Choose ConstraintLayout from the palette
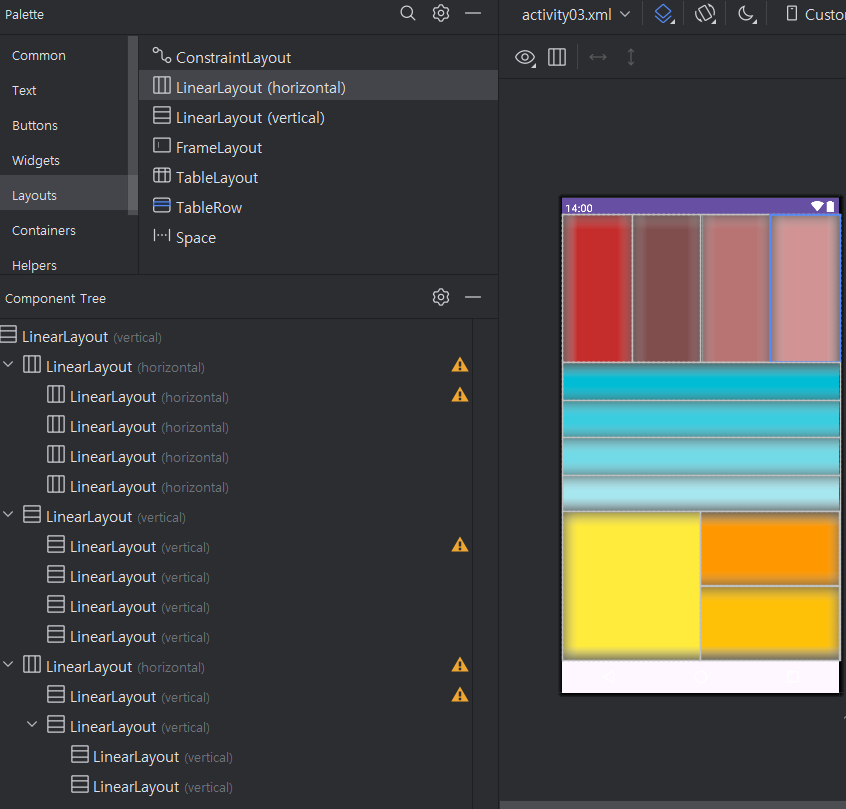This screenshot has height=809, width=846. point(233,58)
